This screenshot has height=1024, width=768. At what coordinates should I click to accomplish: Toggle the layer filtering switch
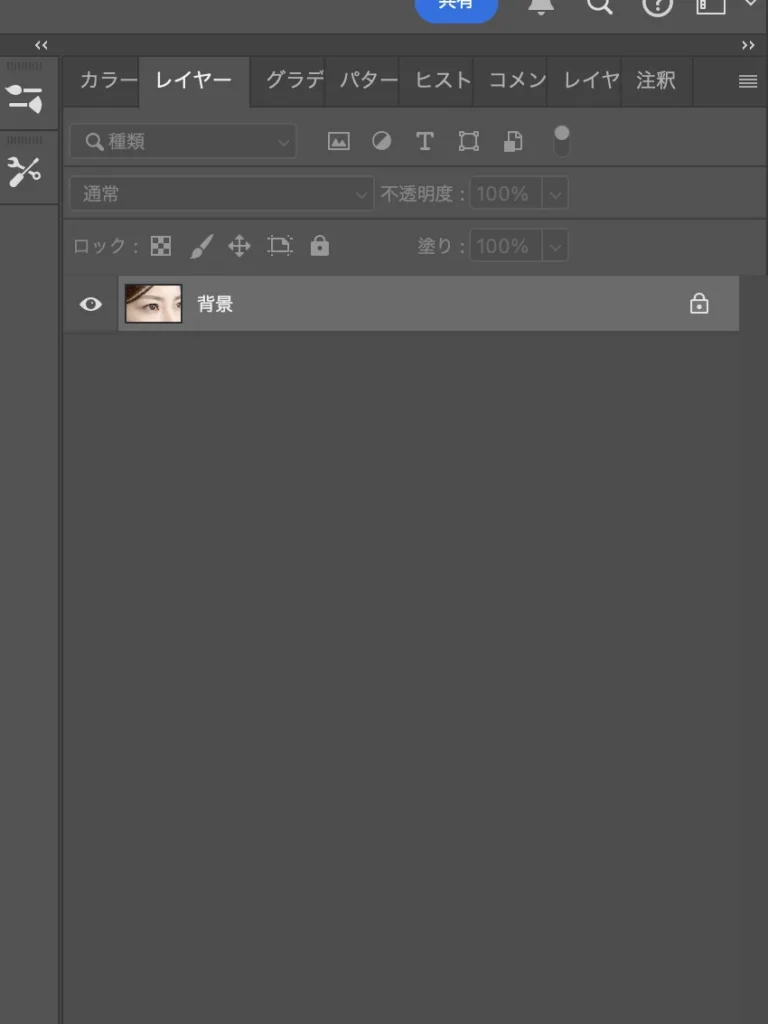click(561, 141)
